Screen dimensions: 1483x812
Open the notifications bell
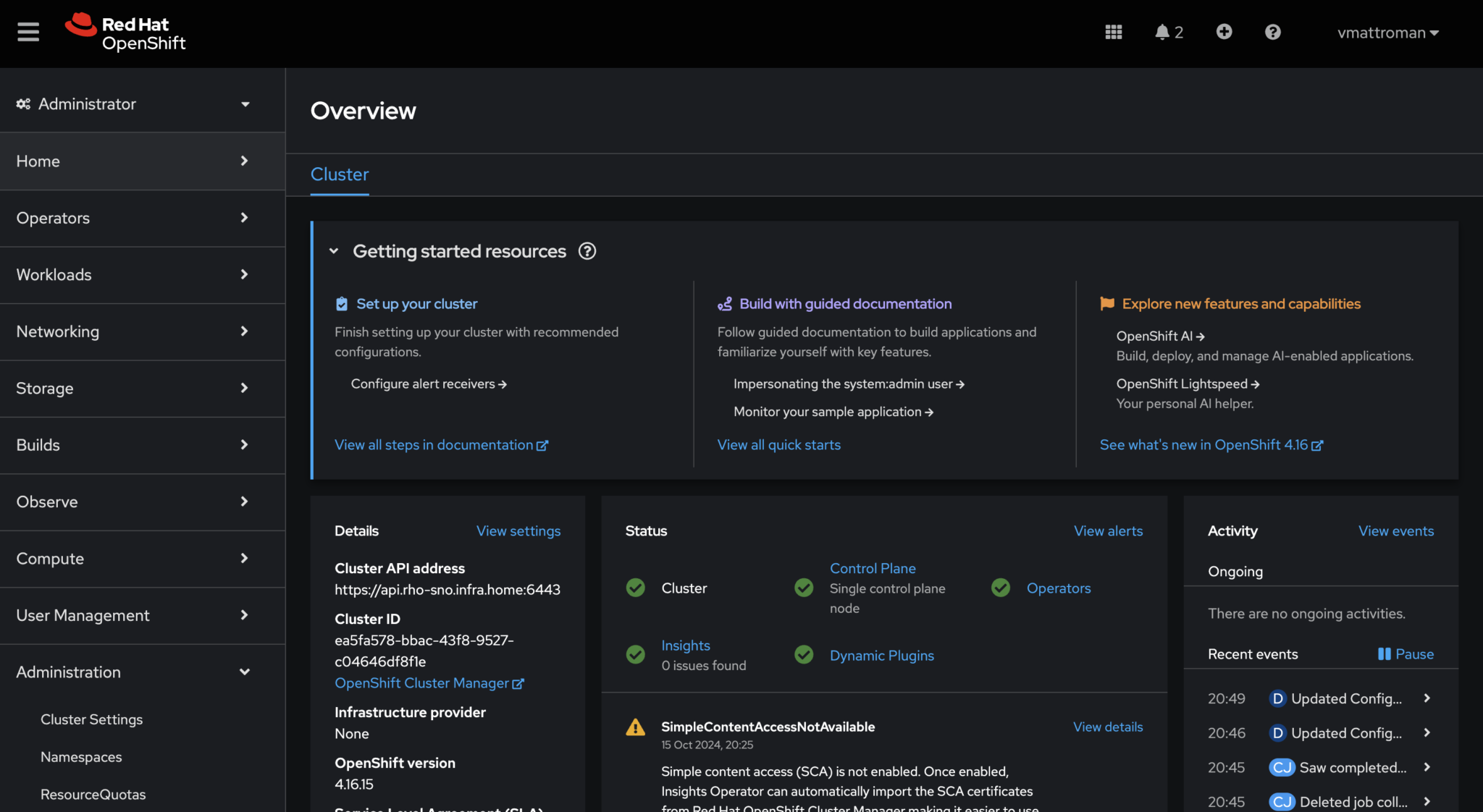click(1162, 32)
